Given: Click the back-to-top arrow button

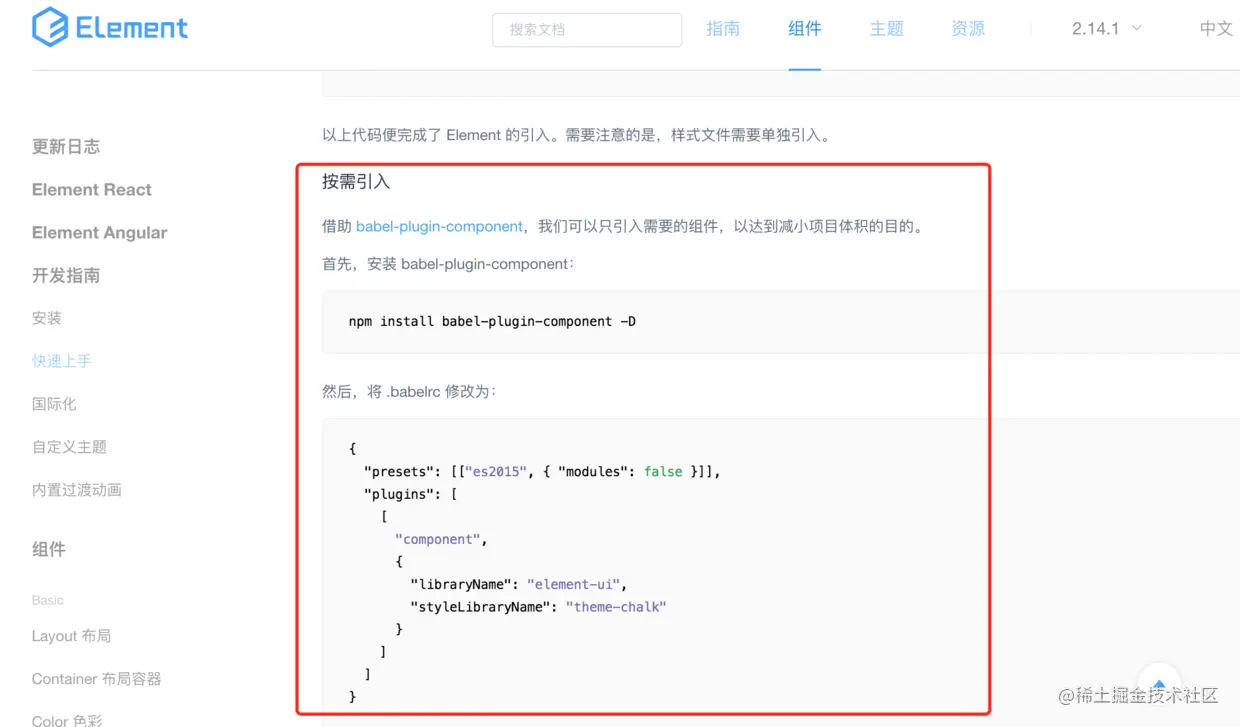Looking at the screenshot, I should coord(1159,686).
